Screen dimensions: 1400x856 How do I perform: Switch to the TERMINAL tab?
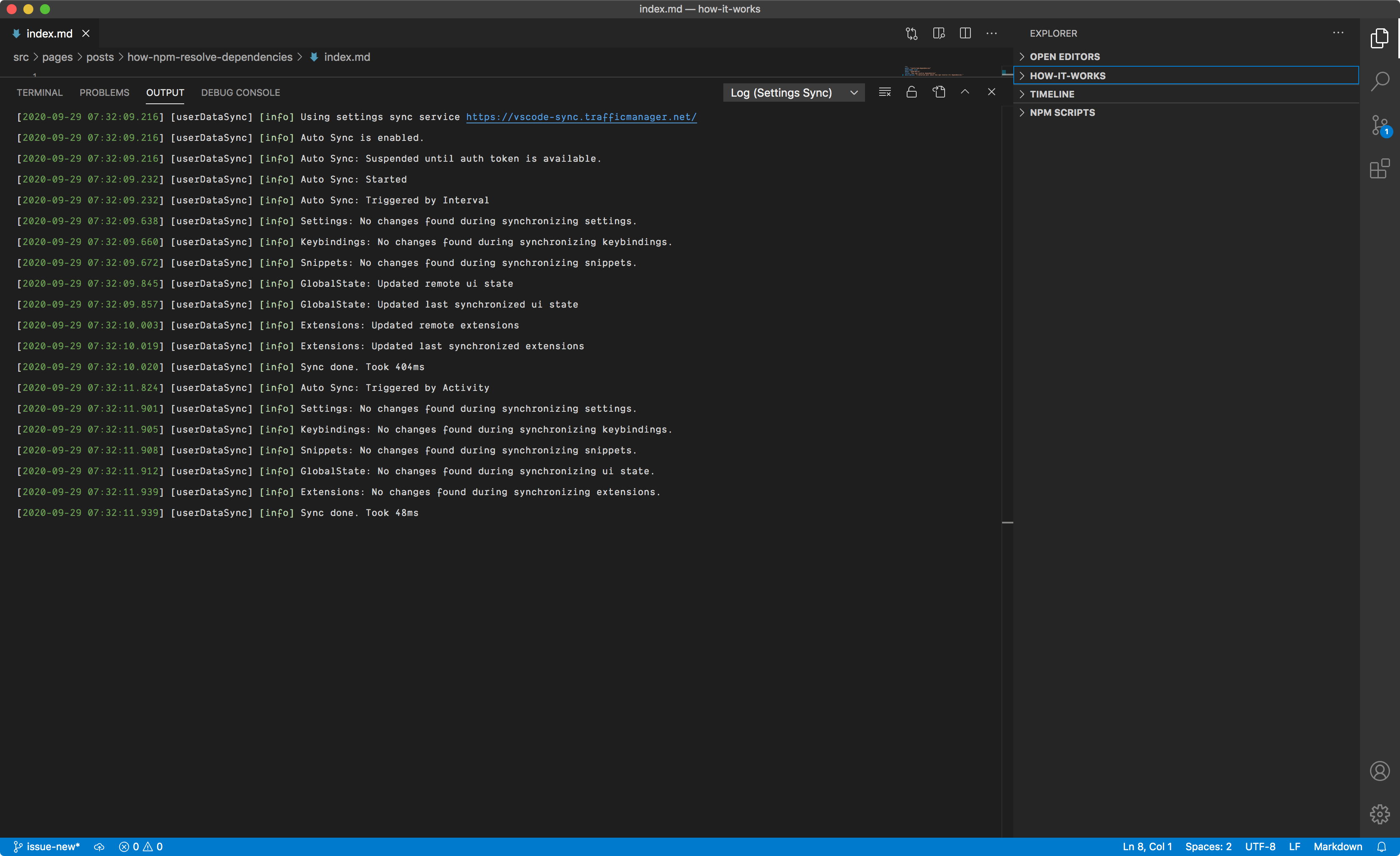click(39, 93)
